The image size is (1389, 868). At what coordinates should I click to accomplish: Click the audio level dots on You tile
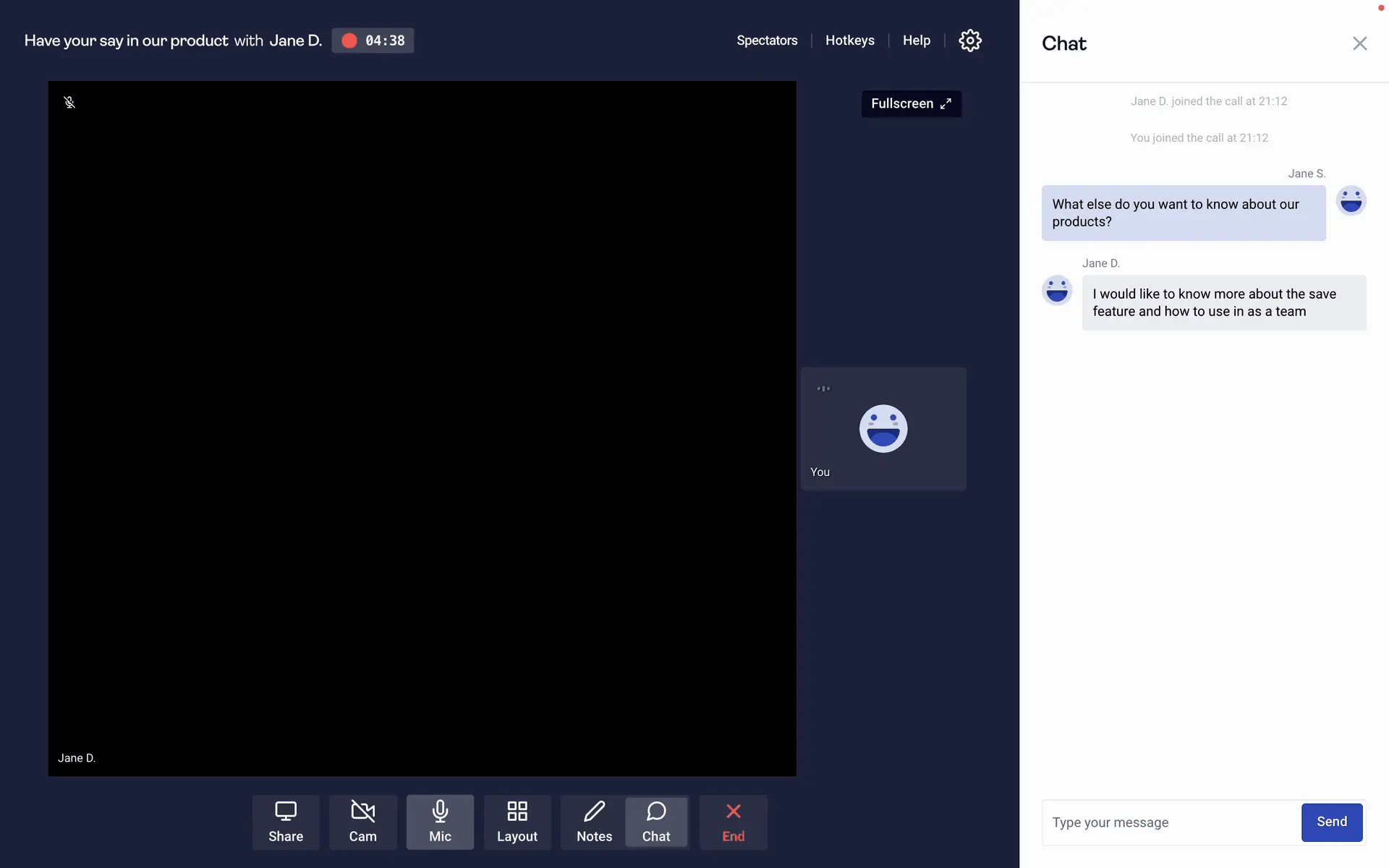[823, 388]
